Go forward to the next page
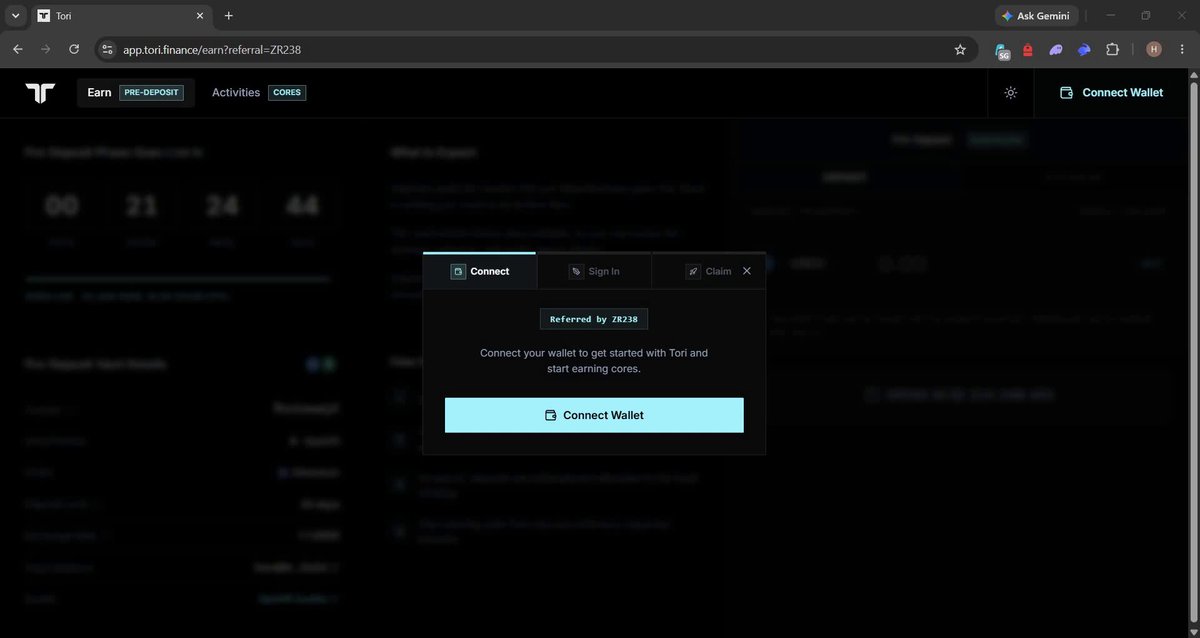This screenshot has width=1200, height=638. pyautogui.click(x=45, y=49)
